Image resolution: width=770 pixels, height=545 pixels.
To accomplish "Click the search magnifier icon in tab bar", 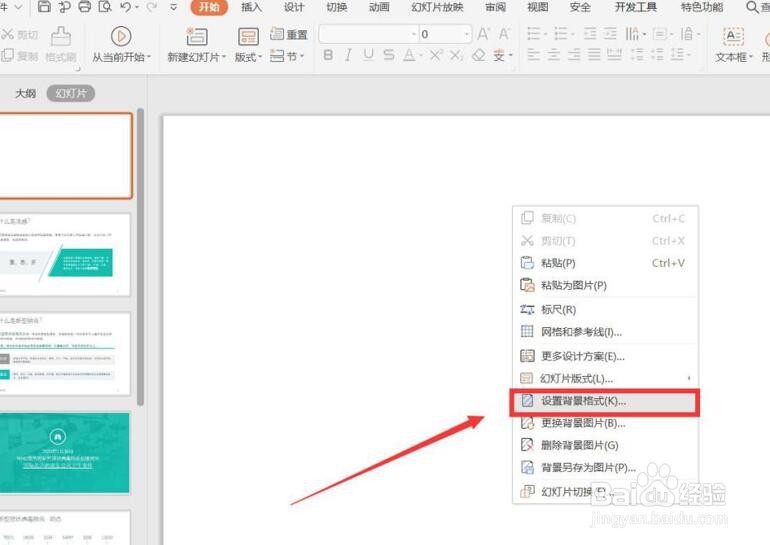I will click(752, 7).
